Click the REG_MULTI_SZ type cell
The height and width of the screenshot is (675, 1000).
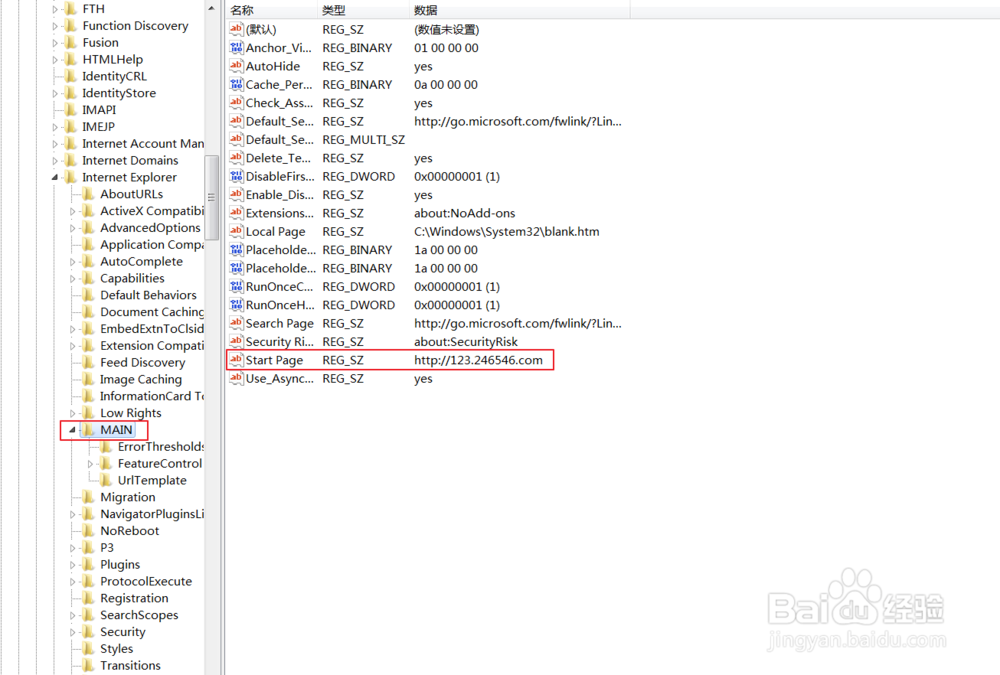pos(364,140)
